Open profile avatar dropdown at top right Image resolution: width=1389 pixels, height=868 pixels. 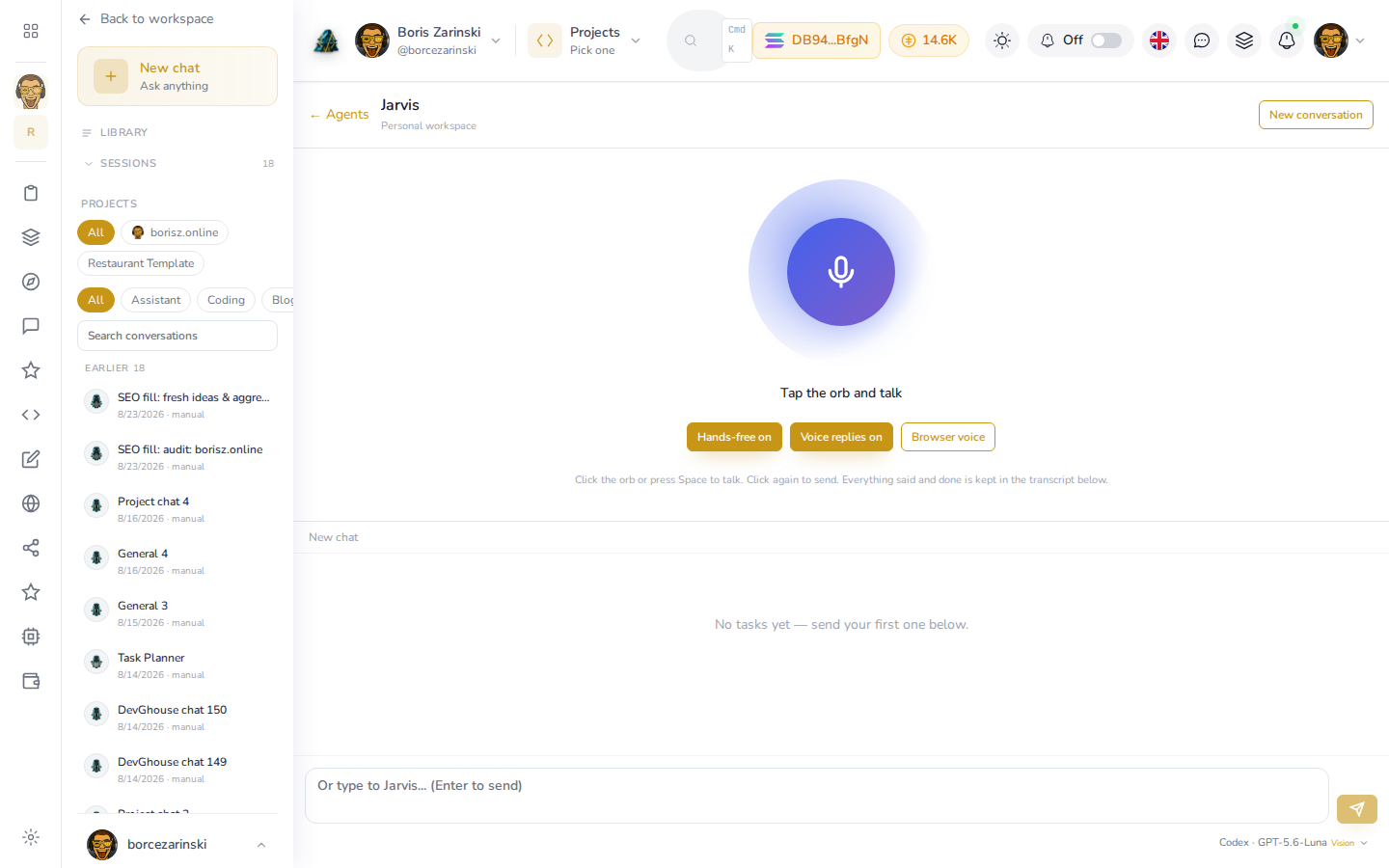(x=1340, y=41)
